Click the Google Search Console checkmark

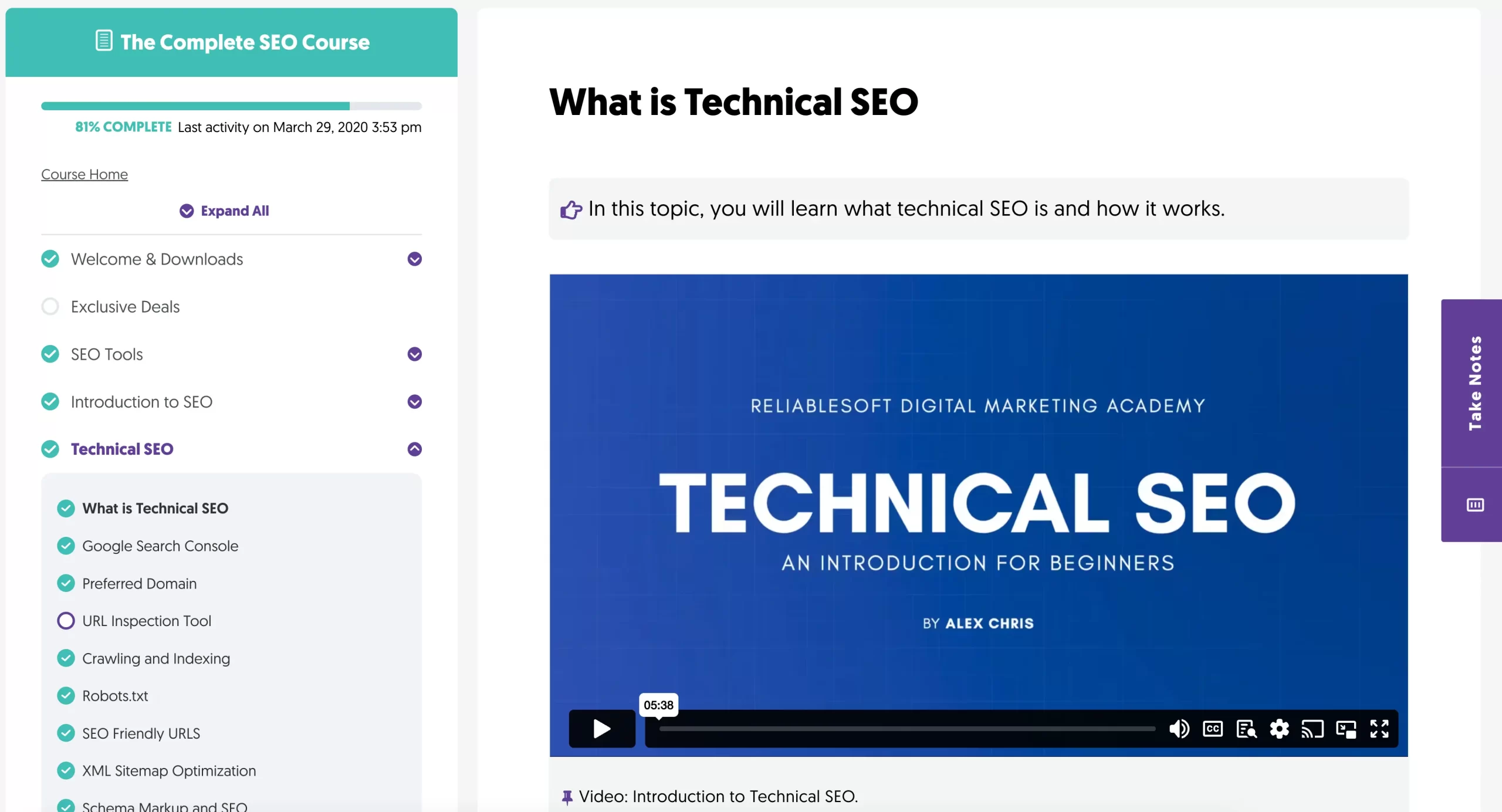coord(66,546)
